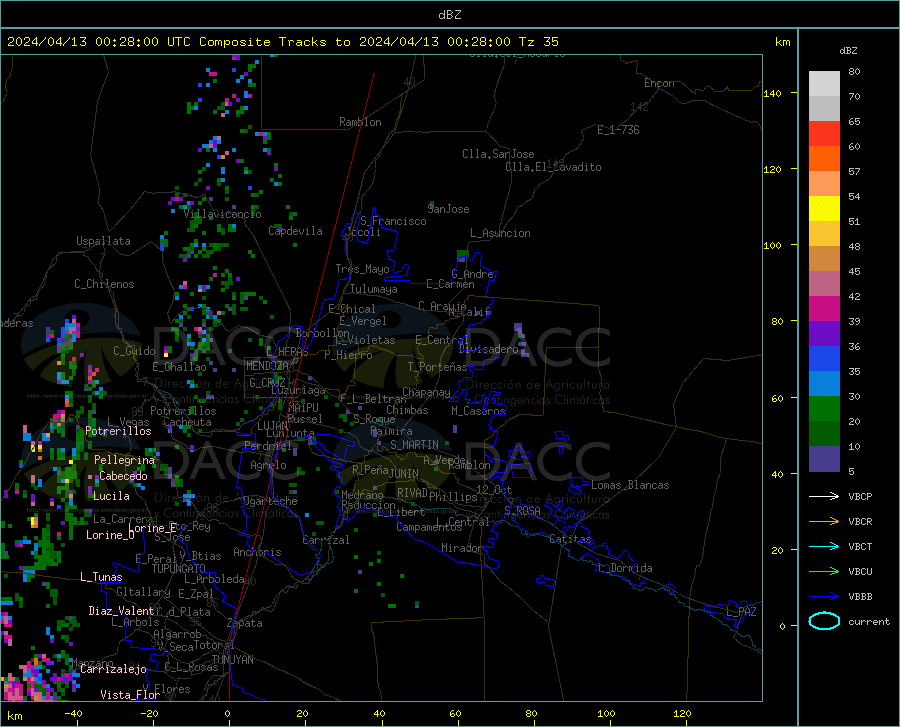Image resolution: width=900 pixels, height=727 pixels.
Task: Click the Catitas place label
Action: click(570, 539)
